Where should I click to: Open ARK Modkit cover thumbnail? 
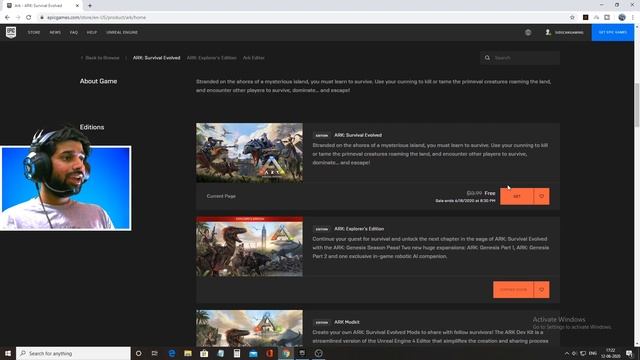click(x=249, y=328)
